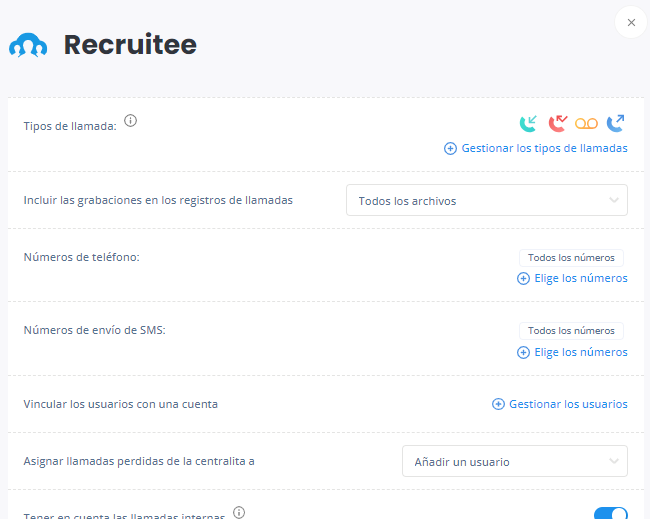Screen dimensions: 650x519
Task: Click Tener en cuenta las llamadas internas
Action: click(124, 515)
